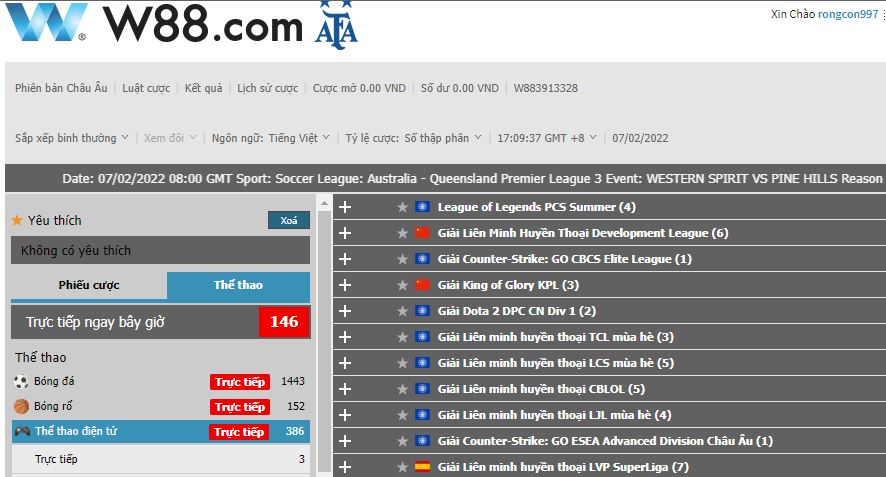Screen dimensions: 886x477
Task: Expand the ESEA Advanced Division Châu Âu row
Action: 345,441
